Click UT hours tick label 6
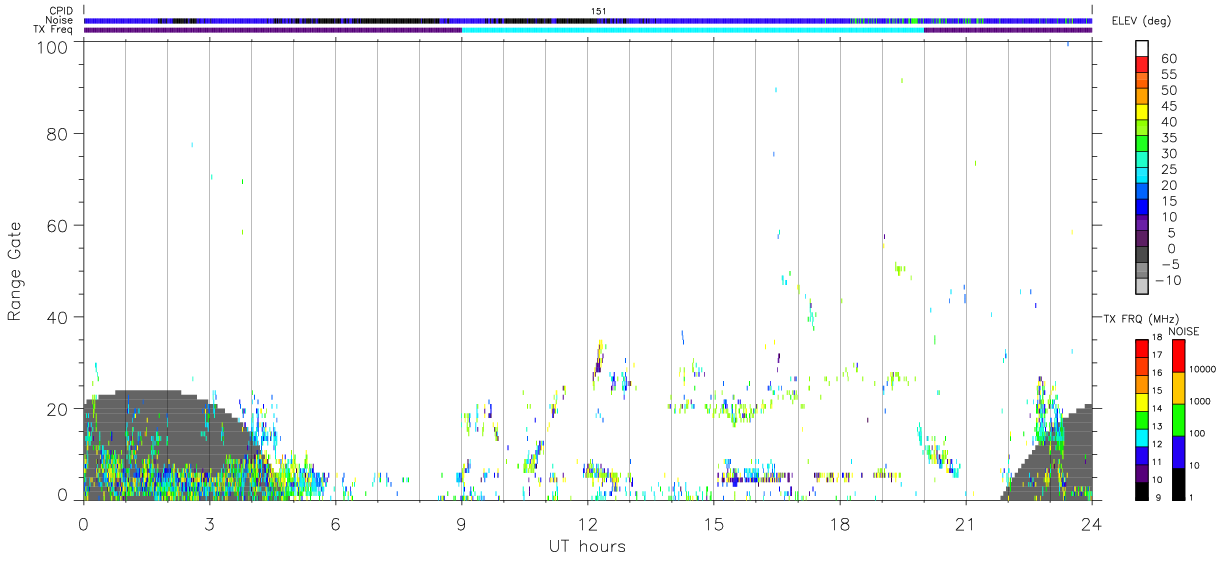This screenshot has width=1228, height=567. point(335,523)
